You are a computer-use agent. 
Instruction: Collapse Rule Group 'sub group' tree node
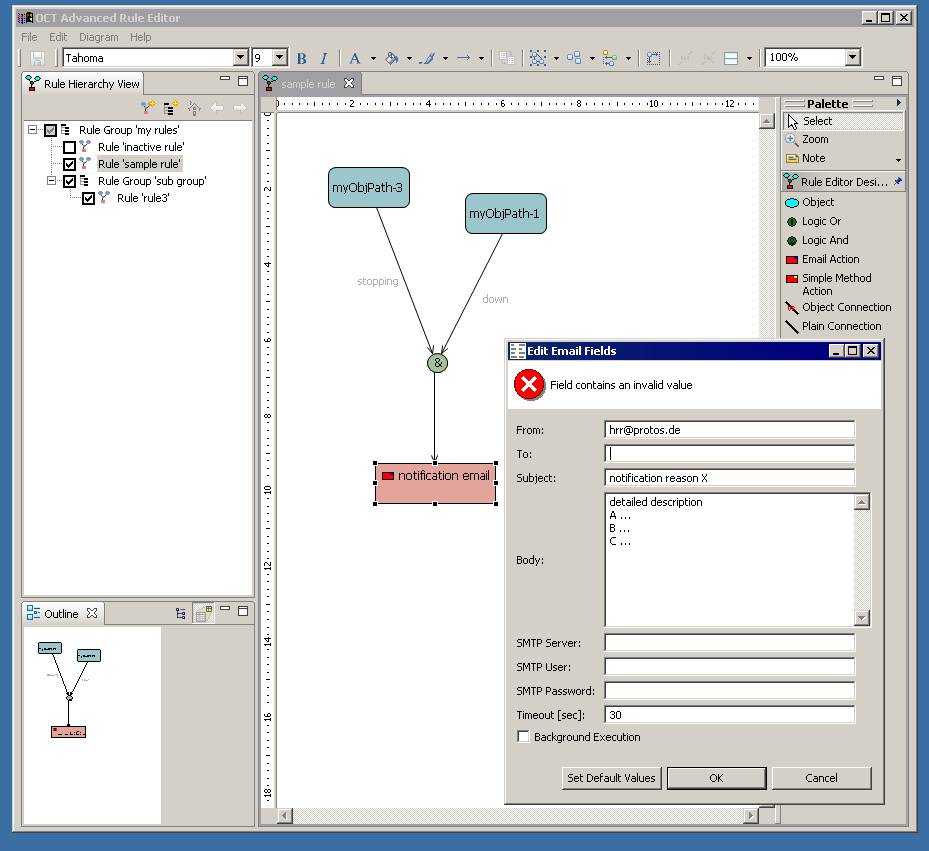point(52,181)
